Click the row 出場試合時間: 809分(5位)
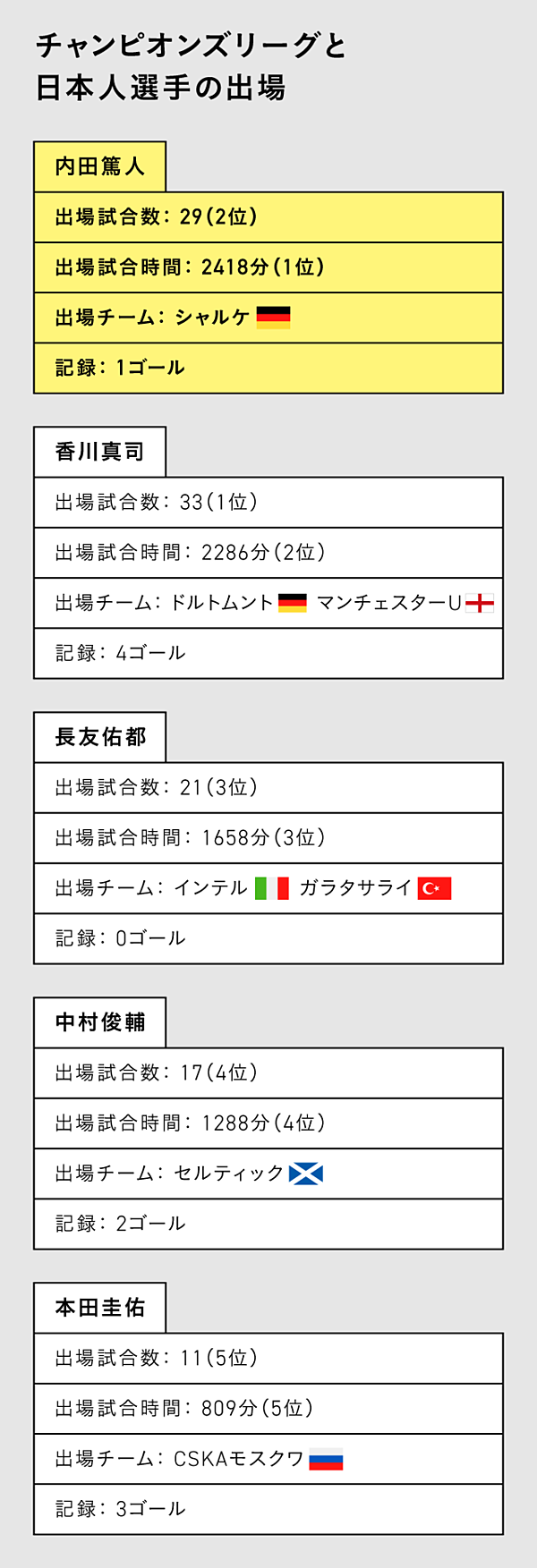Viewport: 537px width, 1568px height. click(268, 1409)
